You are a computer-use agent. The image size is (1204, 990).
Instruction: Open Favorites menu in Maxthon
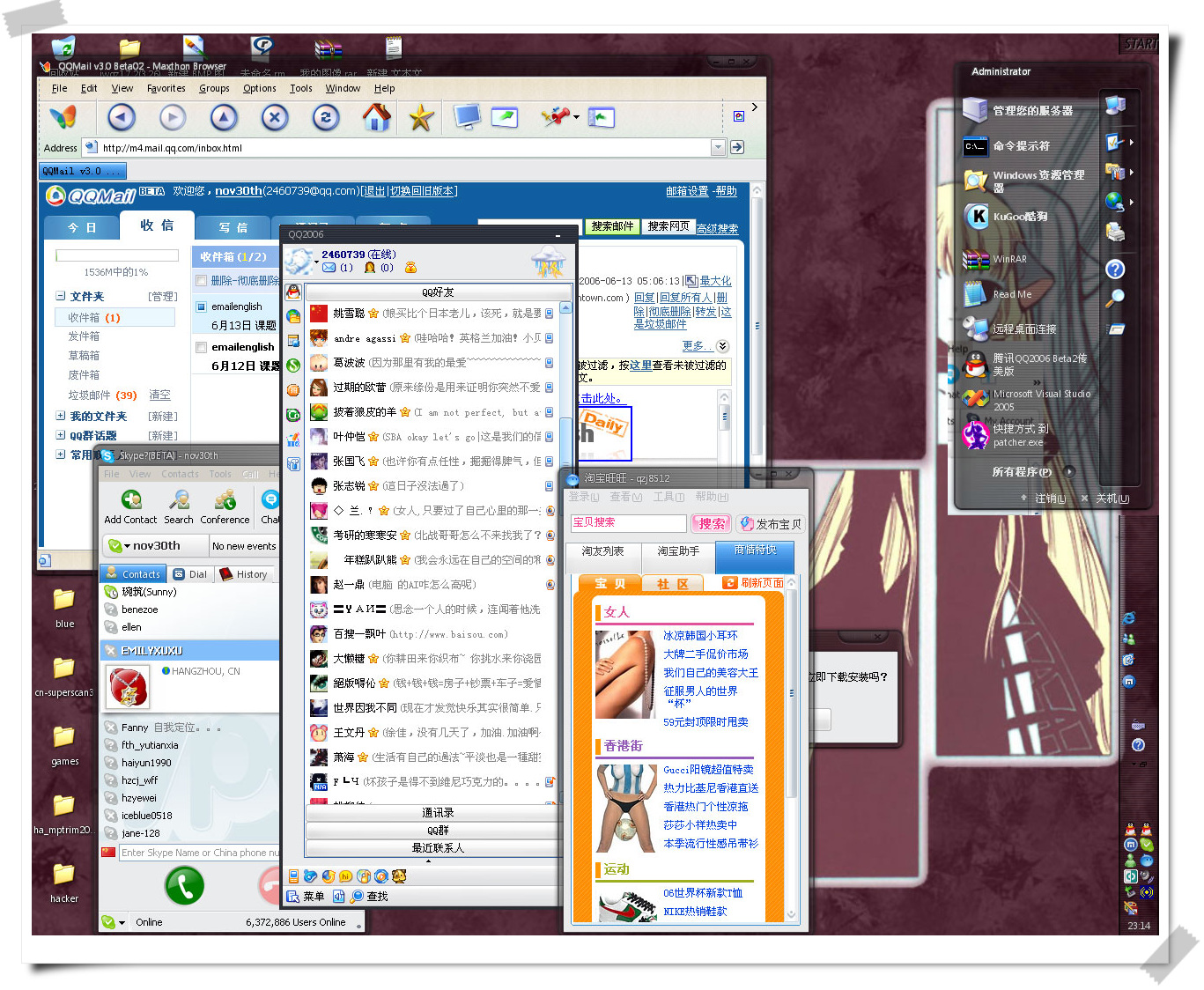coord(166,88)
